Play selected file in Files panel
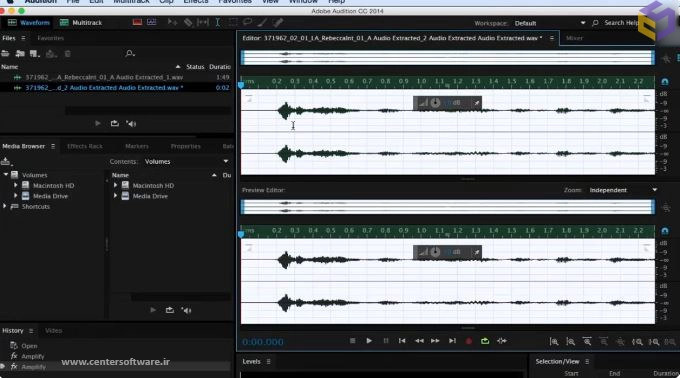680x378 pixels. (x=98, y=124)
